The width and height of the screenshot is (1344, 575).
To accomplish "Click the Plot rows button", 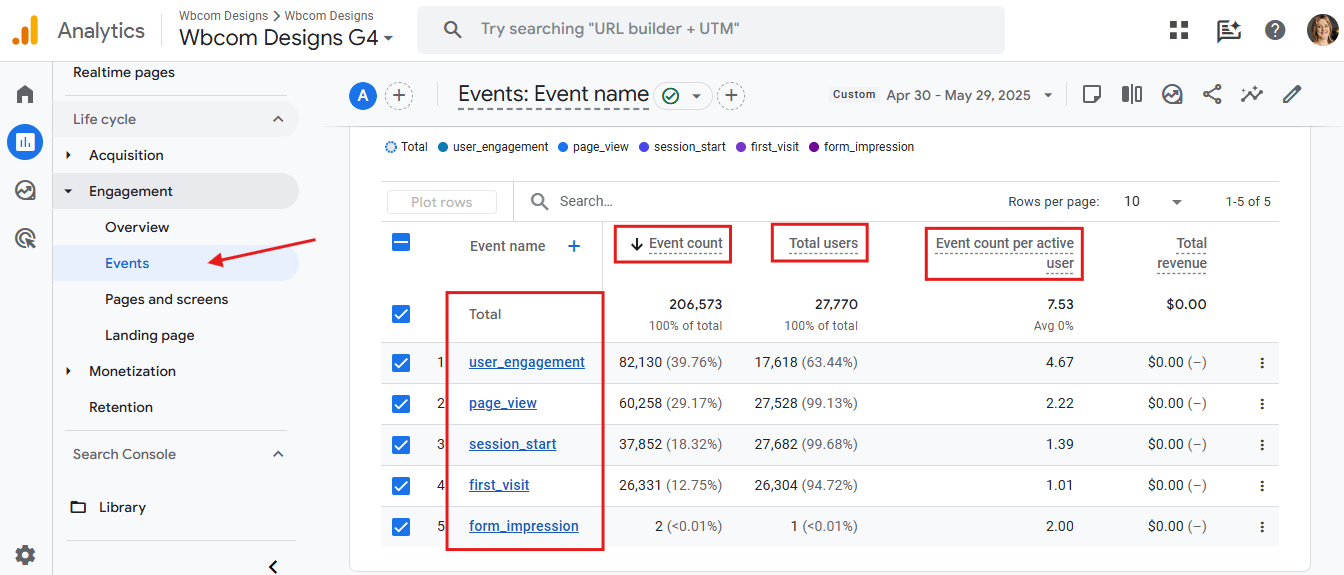I will pos(442,202).
